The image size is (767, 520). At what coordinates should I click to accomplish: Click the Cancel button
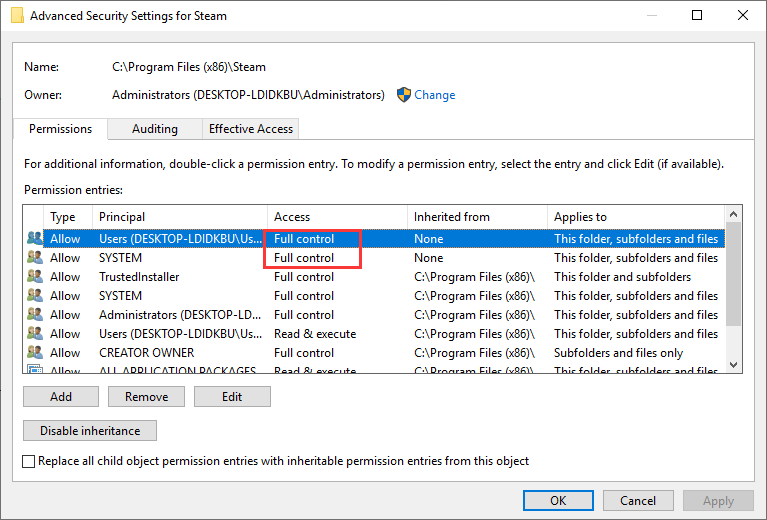[638, 500]
